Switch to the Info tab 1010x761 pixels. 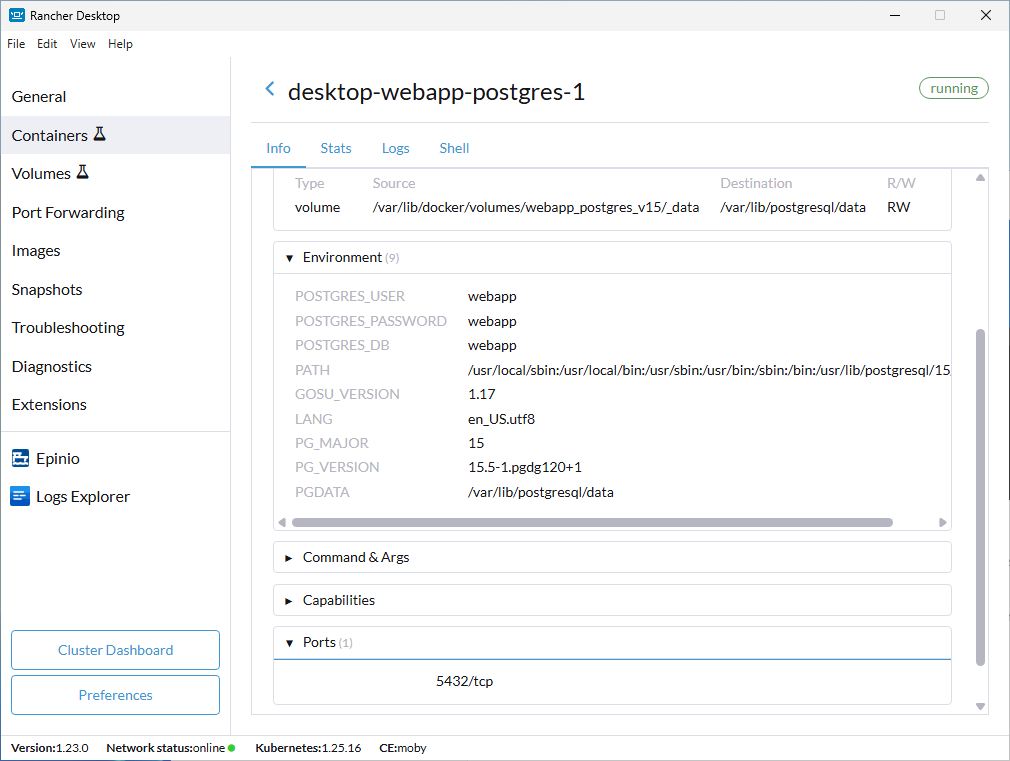[x=278, y=148]
